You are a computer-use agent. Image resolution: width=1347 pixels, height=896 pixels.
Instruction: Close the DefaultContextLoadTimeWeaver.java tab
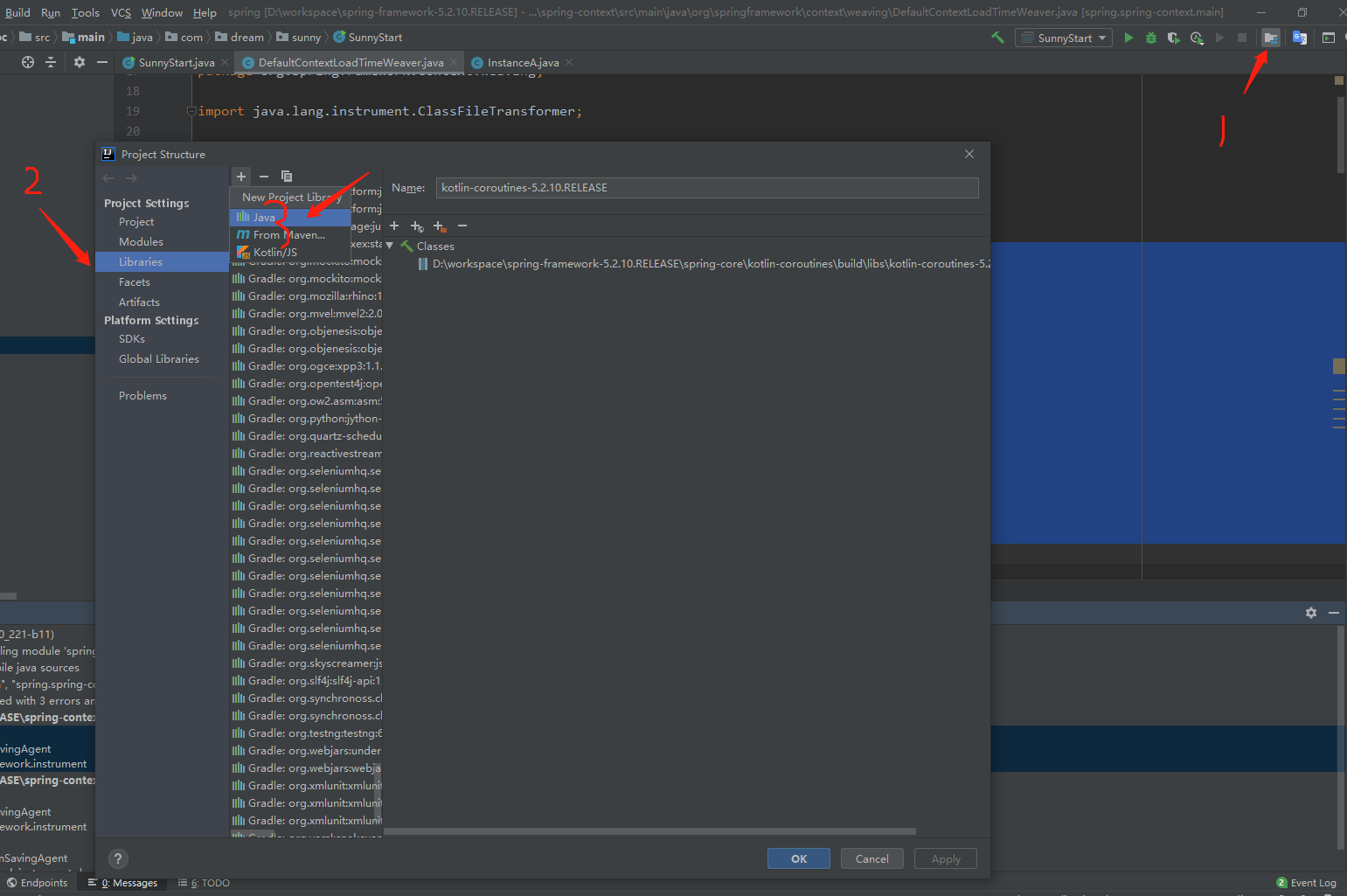tap(454, 62)
